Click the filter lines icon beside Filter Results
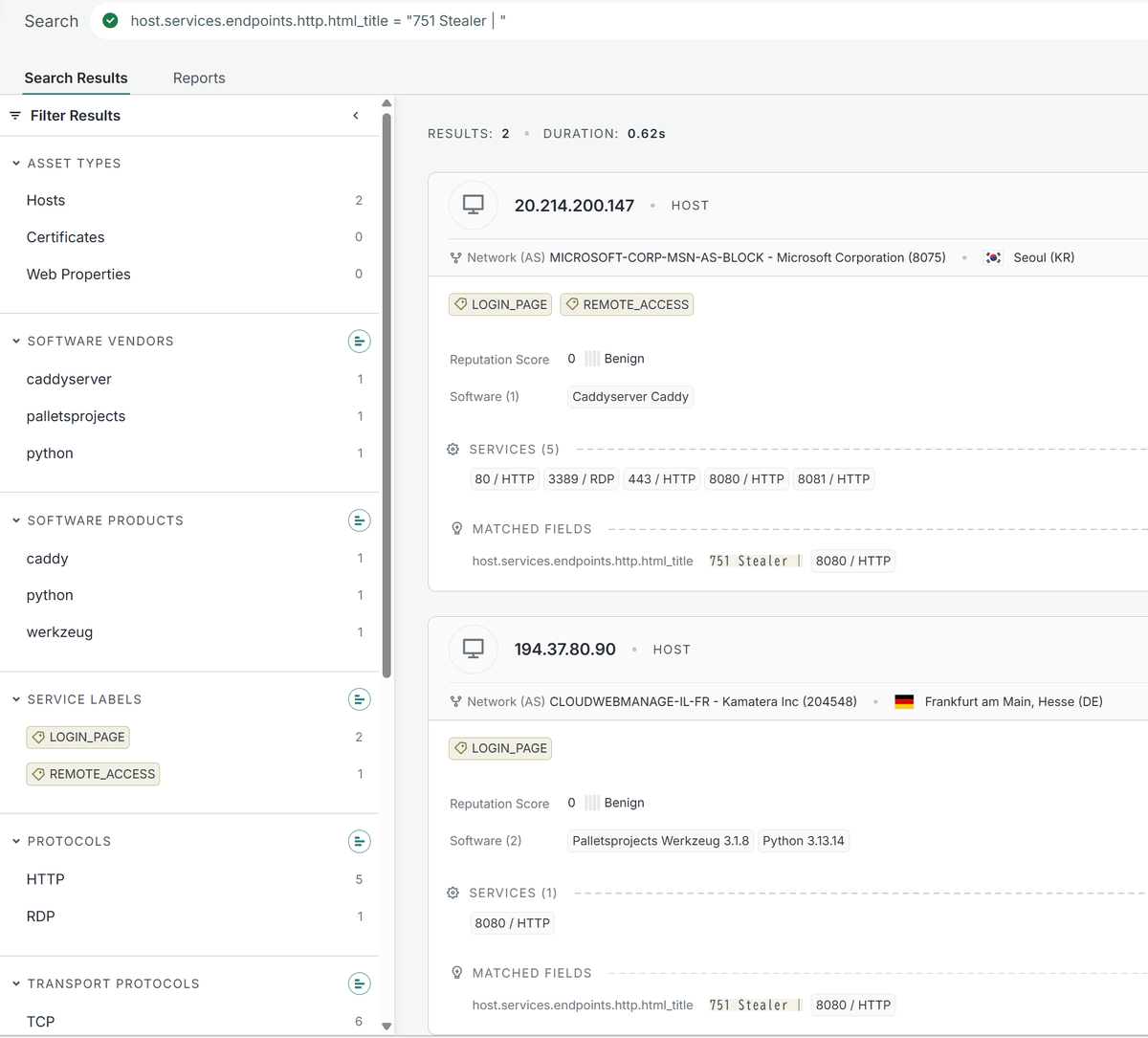Viewport: 1148px width, 1038px height. tap(15, 115)
